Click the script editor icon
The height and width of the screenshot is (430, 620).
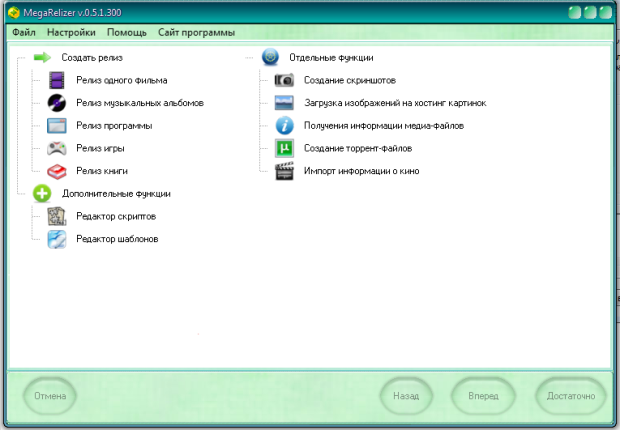tap(57, 216)
